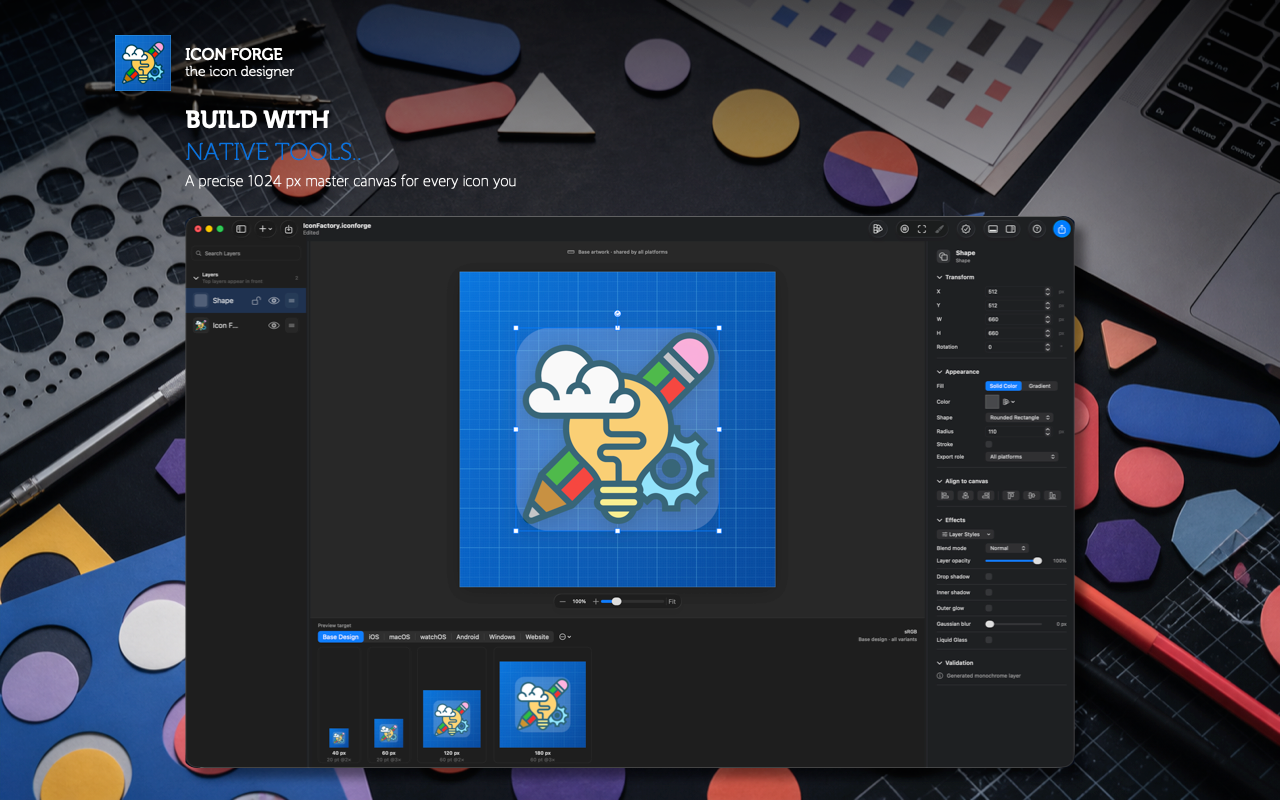The width and height of the screenshot is (1280, 800).
Task: Open the add layer plus menu
Action: tap(265, 229)
